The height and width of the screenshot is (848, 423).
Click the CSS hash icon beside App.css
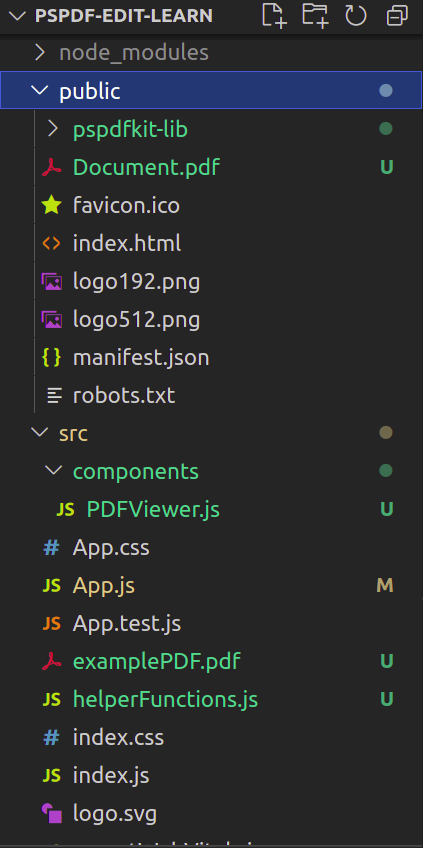pyautogui.click(x=51, y=548)
